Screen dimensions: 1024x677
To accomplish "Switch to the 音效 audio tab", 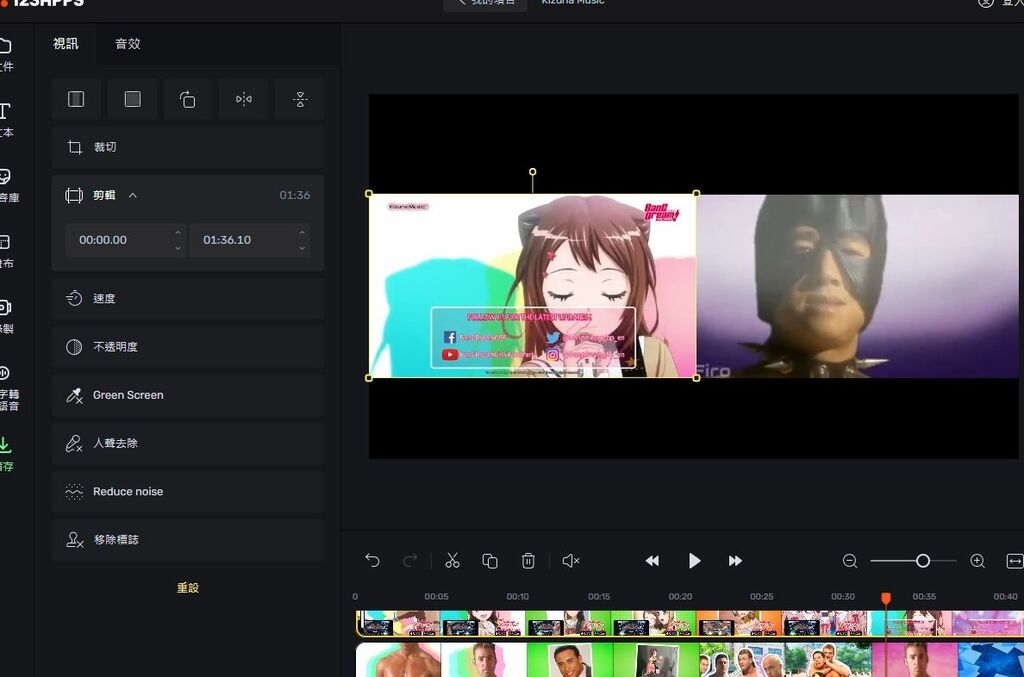I will [127, 44].
